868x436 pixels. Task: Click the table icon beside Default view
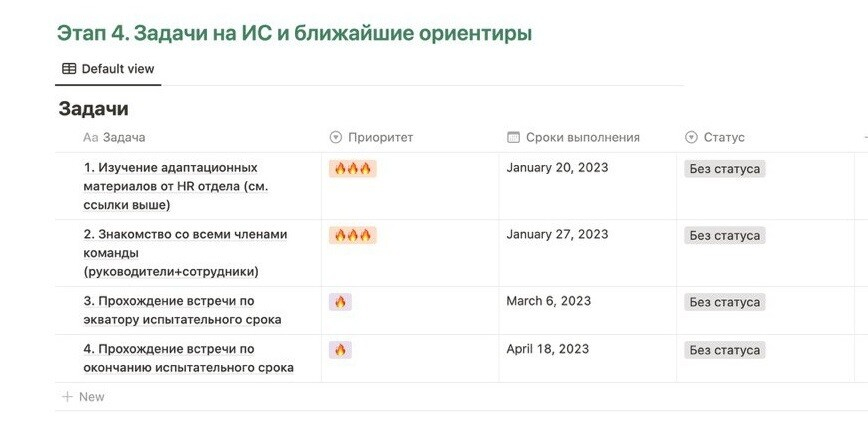coord(68,69)
